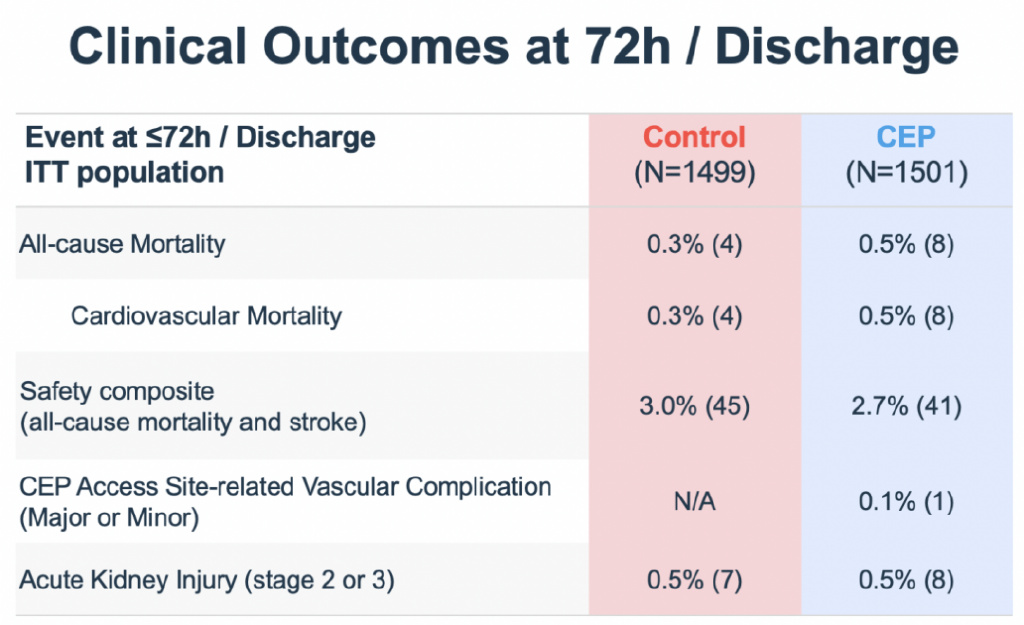The image size is (1024, 625).
Task: Click the '2.7% (41)' CEP cell
Action: click(906, 406)
